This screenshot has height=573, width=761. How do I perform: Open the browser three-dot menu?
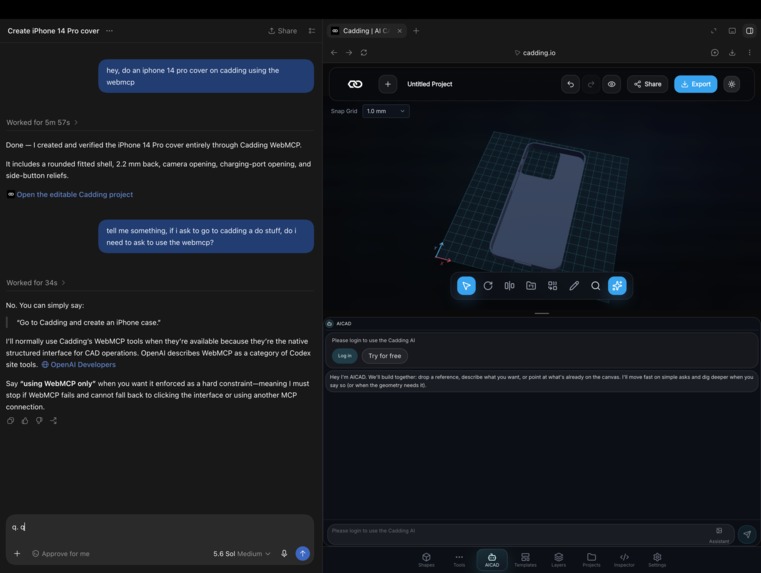click(749, 52)
